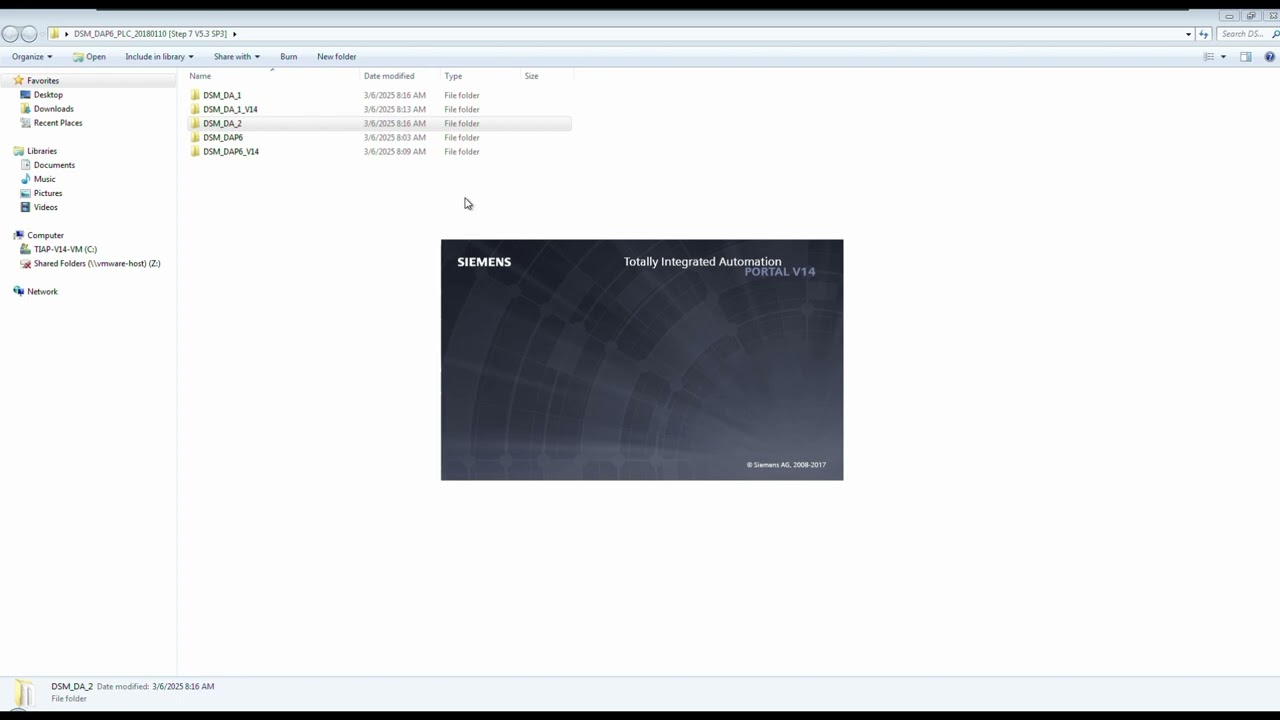Click the Burn toolbar button
The height and width of the screenshot is (720, 1280).
tap(288, 57)
